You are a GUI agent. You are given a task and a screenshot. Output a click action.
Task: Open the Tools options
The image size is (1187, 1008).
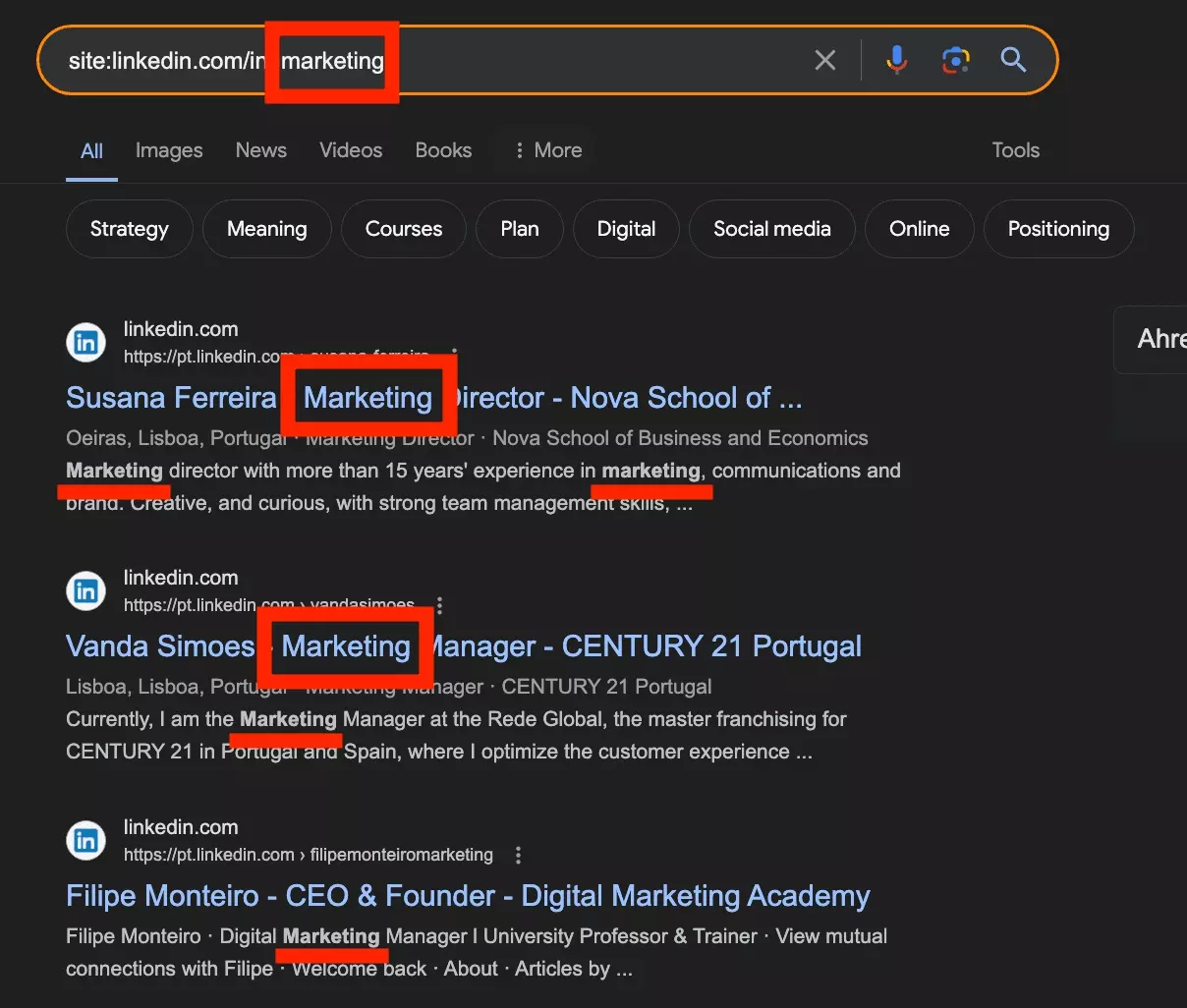pos(1015,149)
